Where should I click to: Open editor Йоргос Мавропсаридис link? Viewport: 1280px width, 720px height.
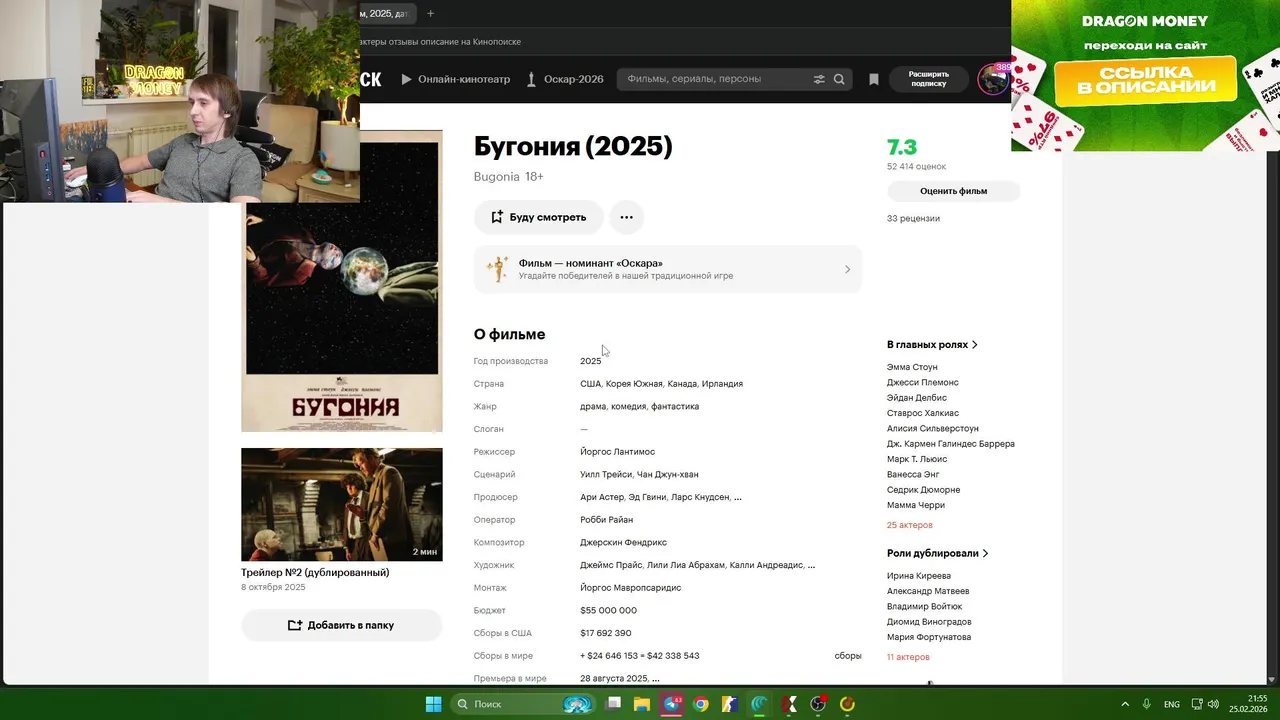630,588
